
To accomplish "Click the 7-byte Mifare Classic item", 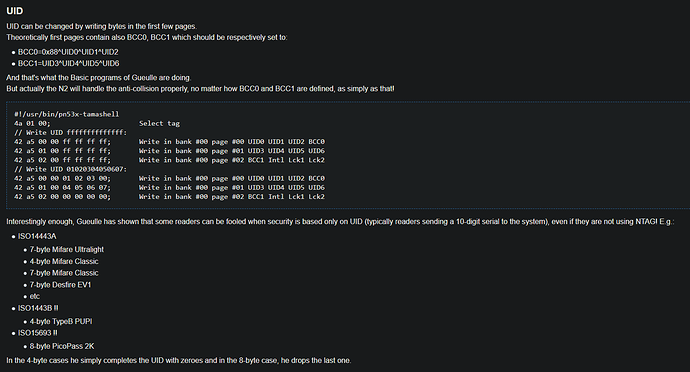I will [64, 273].
